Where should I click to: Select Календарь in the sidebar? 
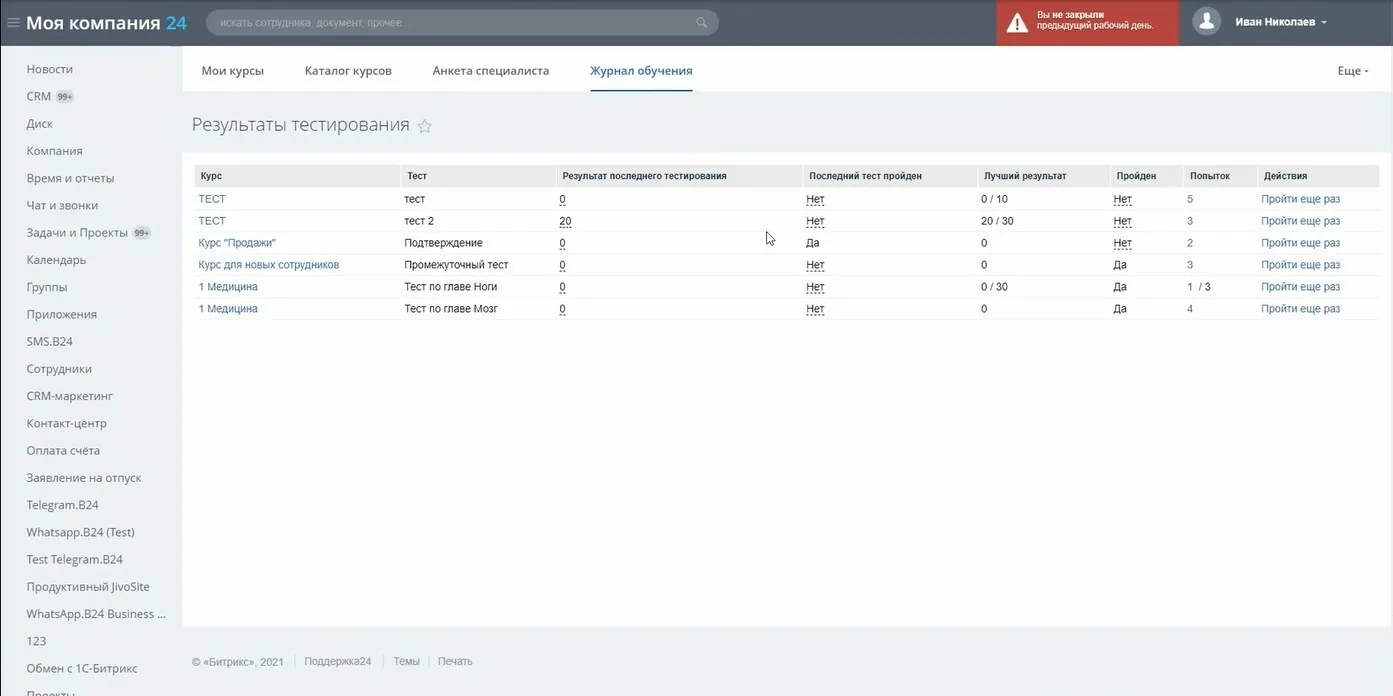tap(56, 260)
